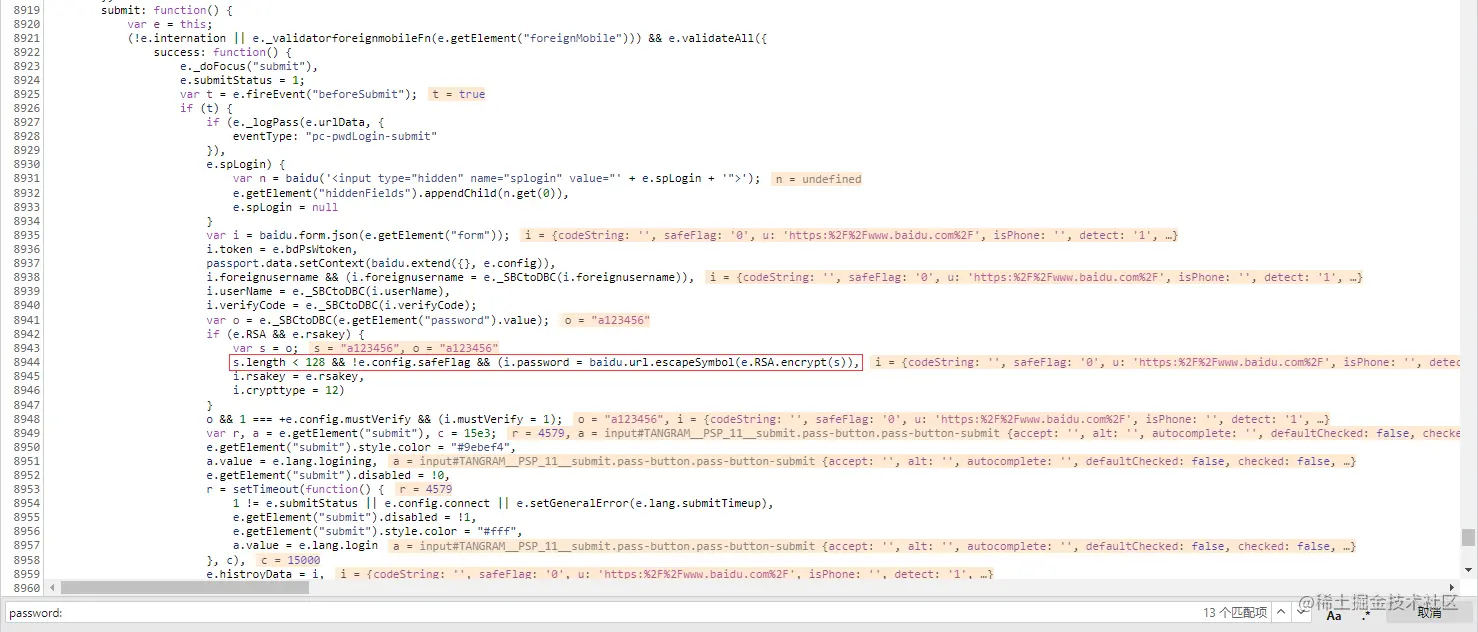
Task: Click the 取消 cancel button
Action: [x=1429, y=613]
